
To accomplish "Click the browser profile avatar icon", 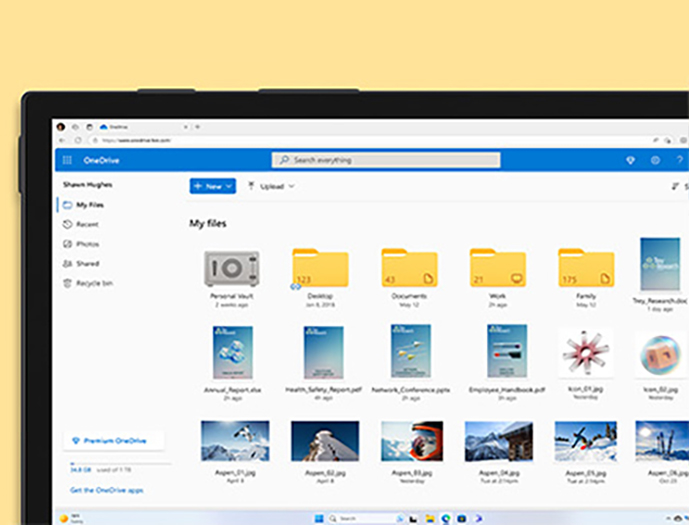I will coord(61,127).
